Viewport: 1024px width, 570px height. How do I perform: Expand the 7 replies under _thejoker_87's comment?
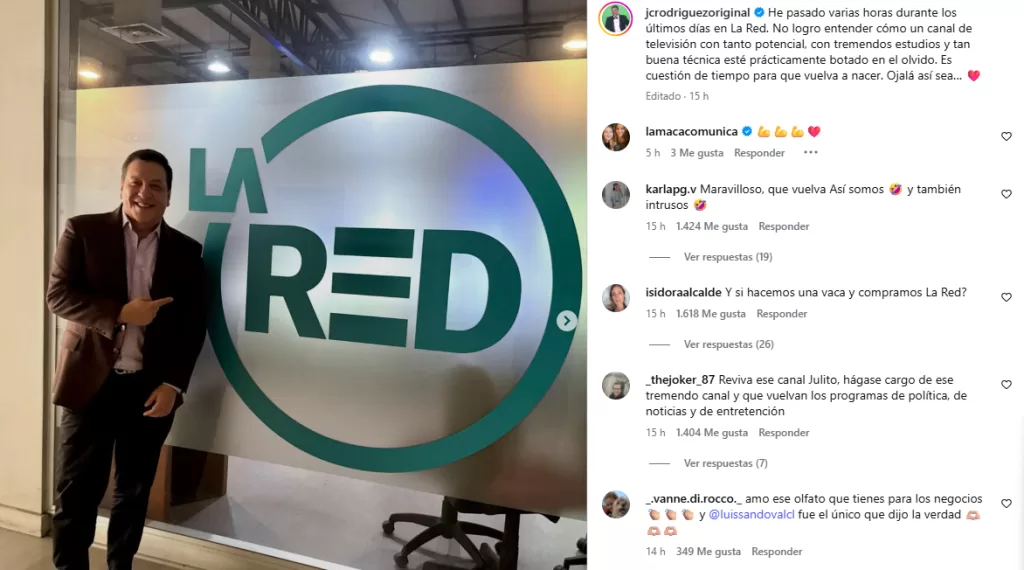[x=726, y=463]
